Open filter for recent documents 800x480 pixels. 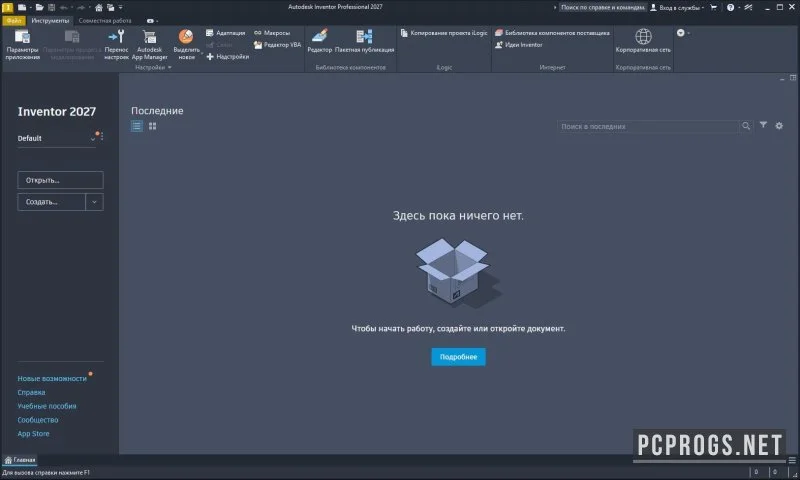pyautogui.click(x=763, y=125)
